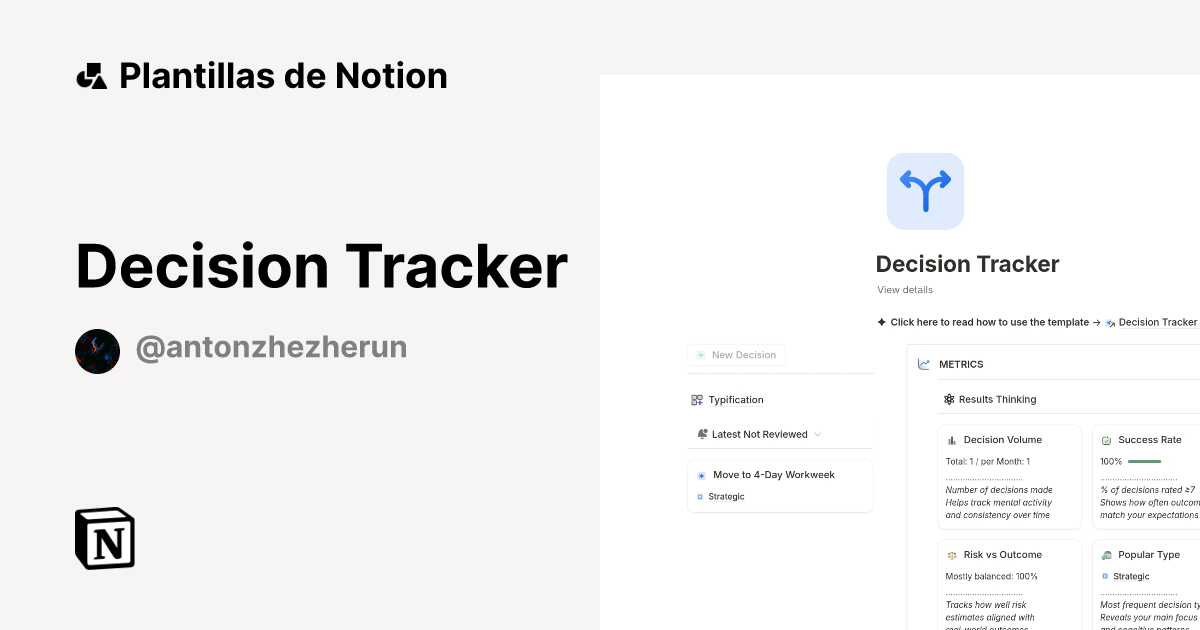Click the scales icon next to Risk vs Outcome
Viewport: 1200px width, 630px height.
(951, 554)
